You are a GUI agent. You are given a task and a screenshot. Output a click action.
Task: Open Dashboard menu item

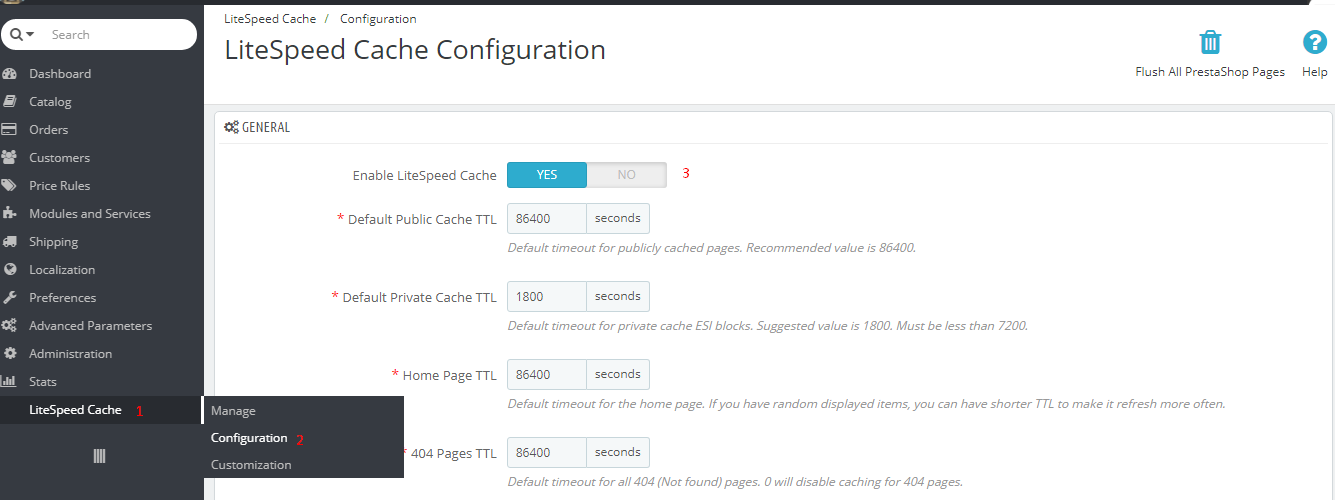[60, 74]
